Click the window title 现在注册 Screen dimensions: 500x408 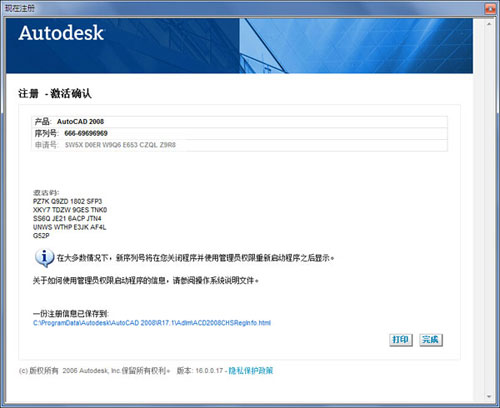coord(20,8)
